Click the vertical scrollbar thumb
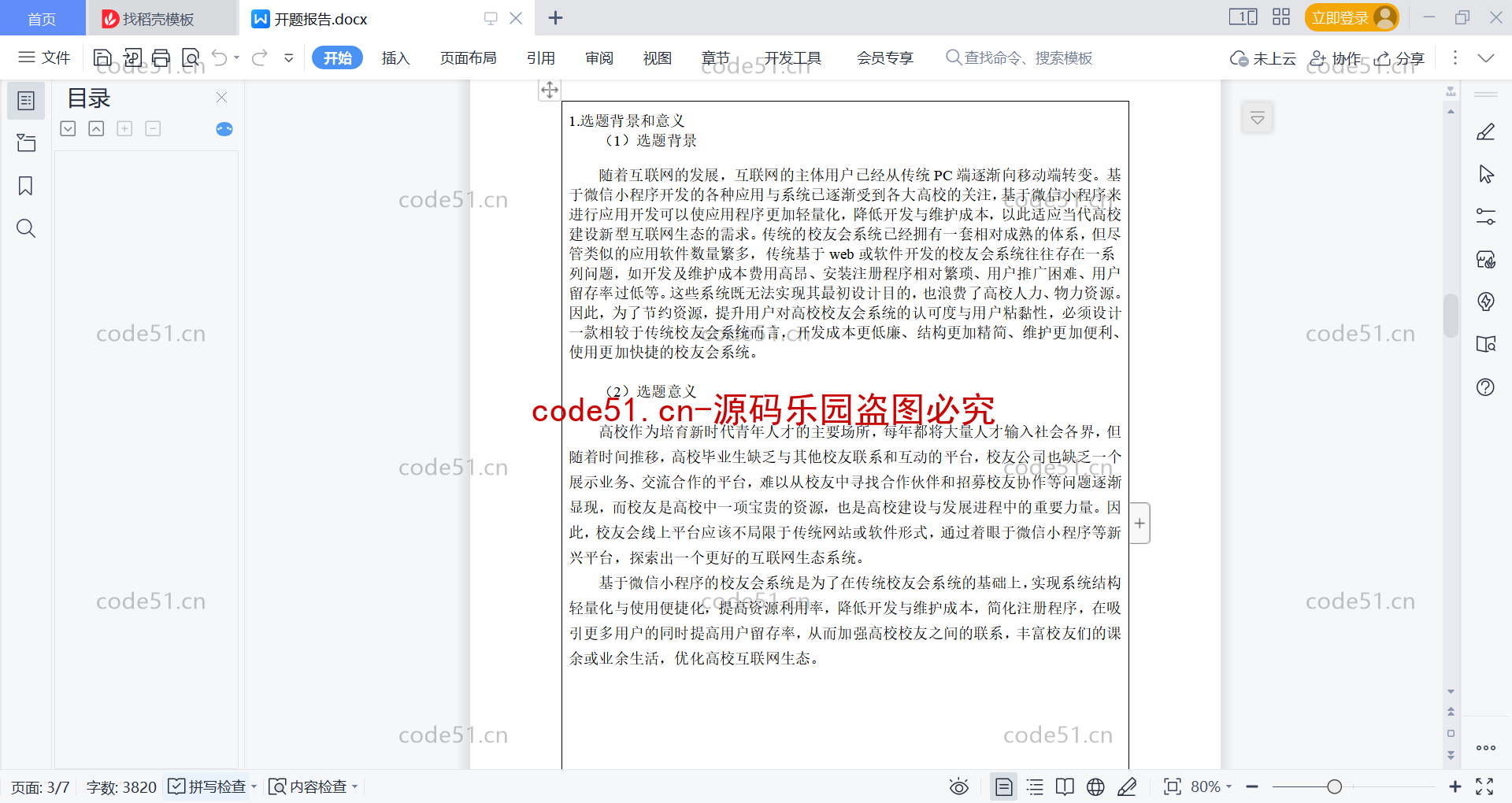1512x803 pixels. click(1451, 315)
